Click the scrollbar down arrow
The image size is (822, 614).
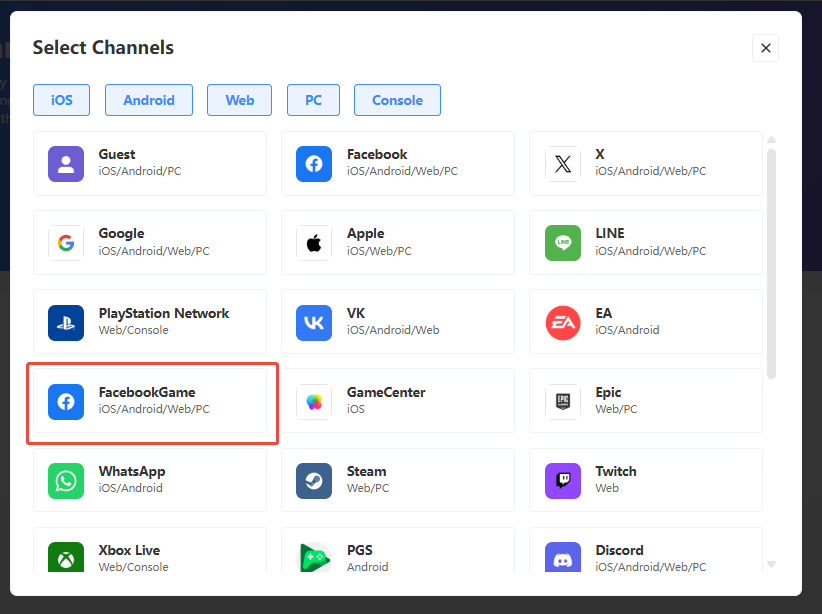771,564
